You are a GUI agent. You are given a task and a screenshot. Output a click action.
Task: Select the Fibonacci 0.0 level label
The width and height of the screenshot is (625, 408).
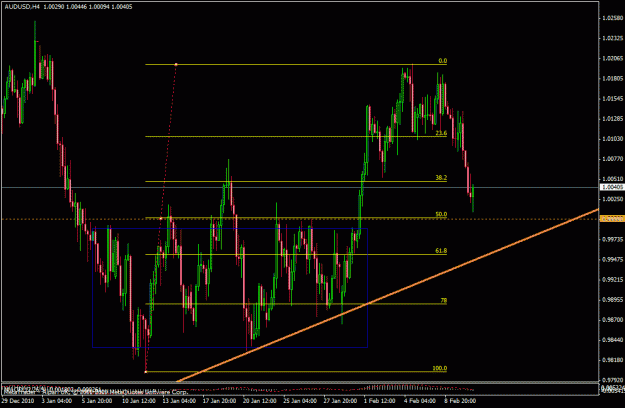pos(442,61)
